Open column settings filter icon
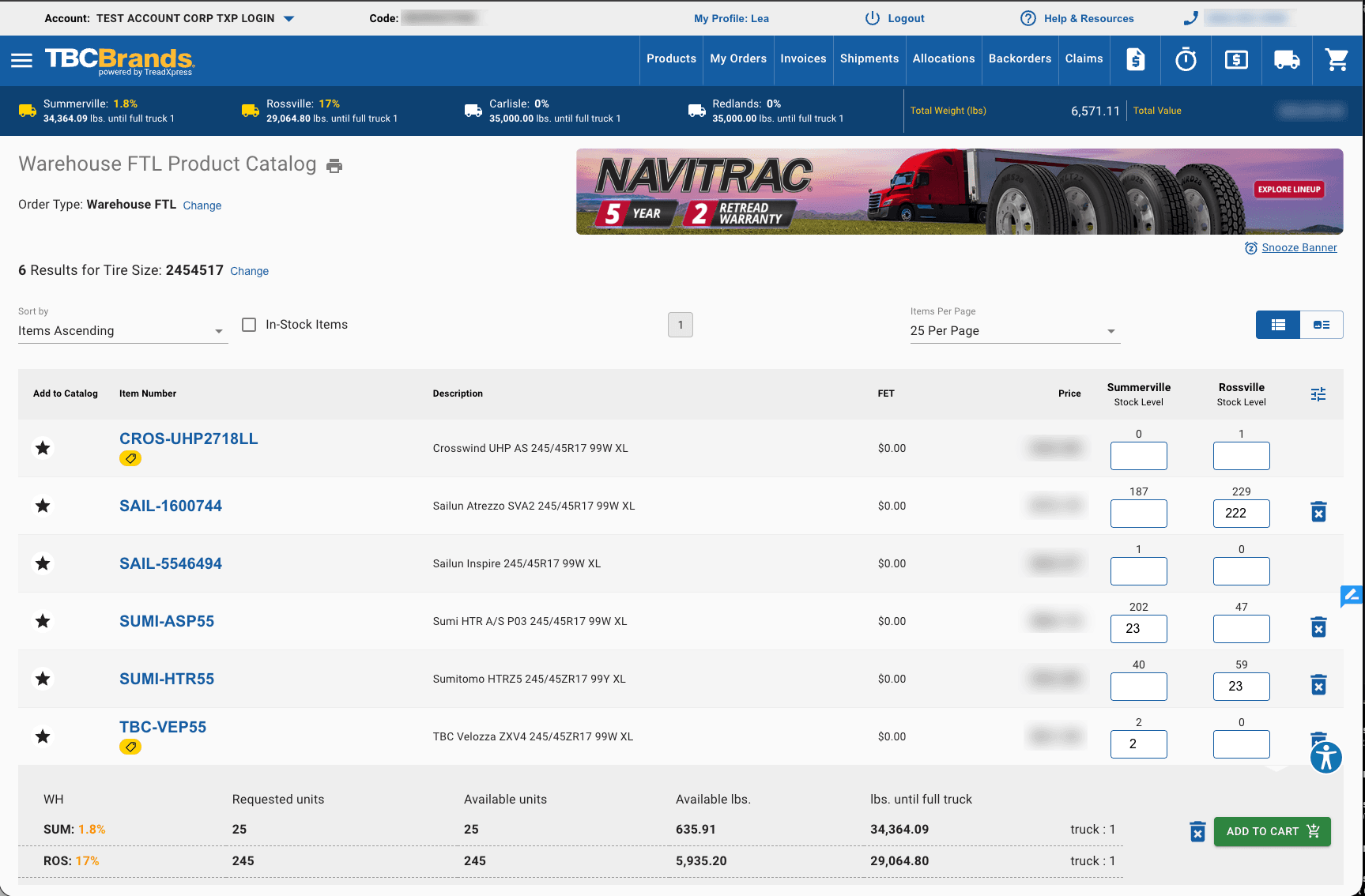Image resolution: width=1365 pixels, height=896 pixels. pos(1318,394)
